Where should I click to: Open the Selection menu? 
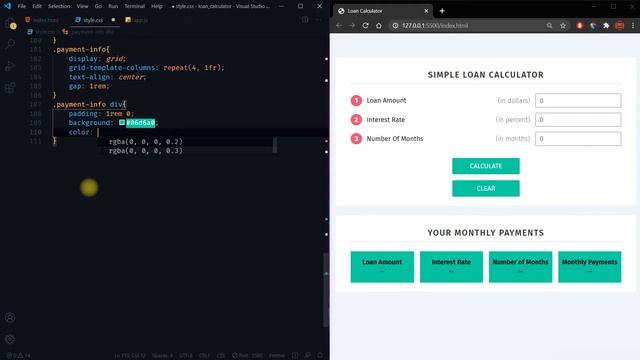coord(59,6)
